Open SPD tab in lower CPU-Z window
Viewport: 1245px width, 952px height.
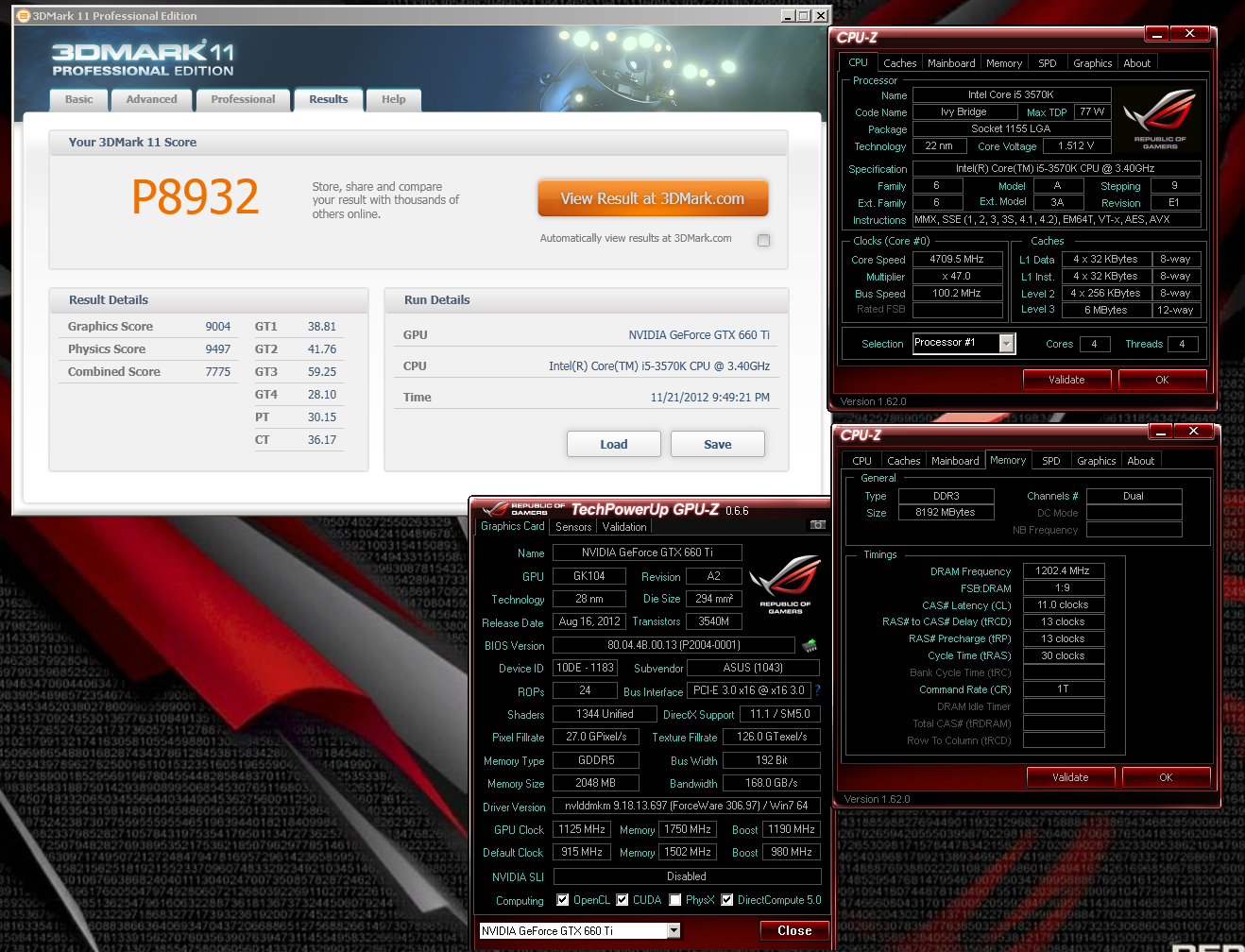1051,461
